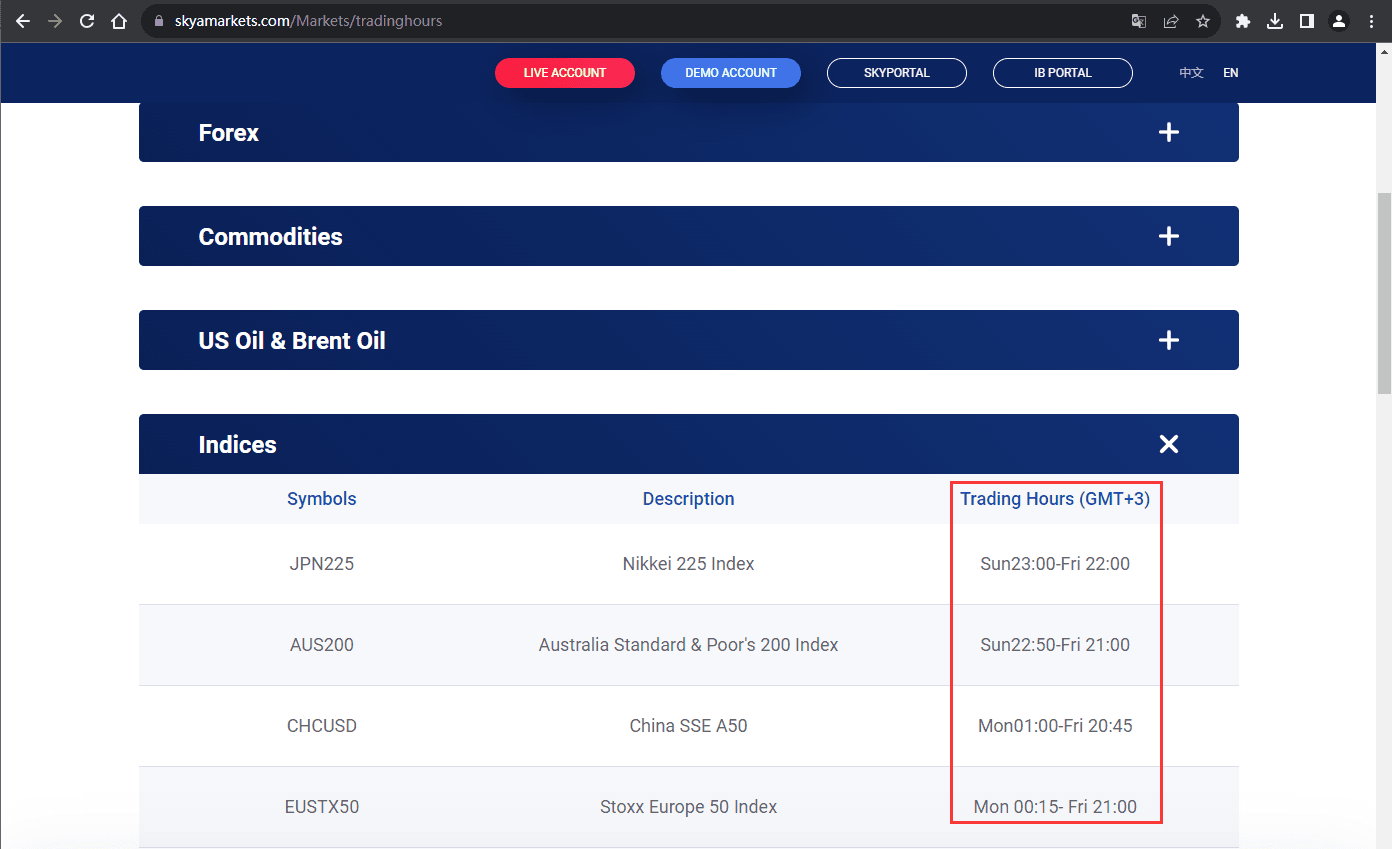Click the Forex section title
The image size is (1392, 849).
pyautogui.click(x=229, y=133)
